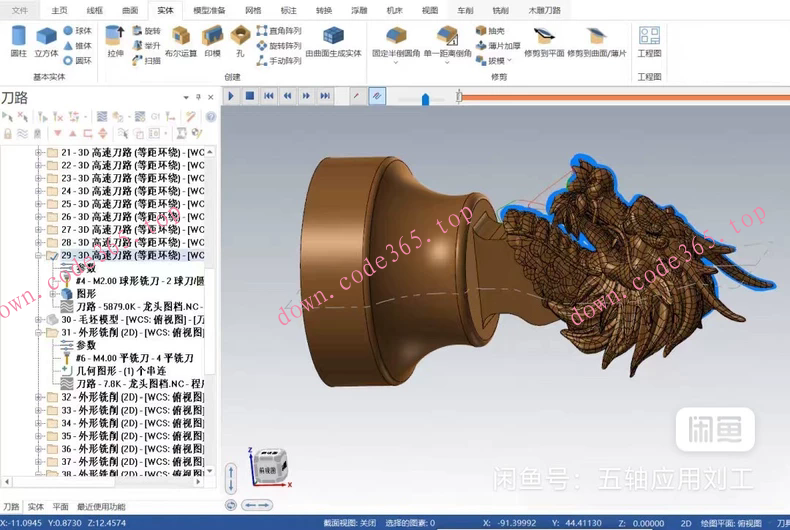The height and width of the screenshot is (530, 790).
Task: Toggle selection of operation 29 folder checkmark
Action: pos(52,255)
